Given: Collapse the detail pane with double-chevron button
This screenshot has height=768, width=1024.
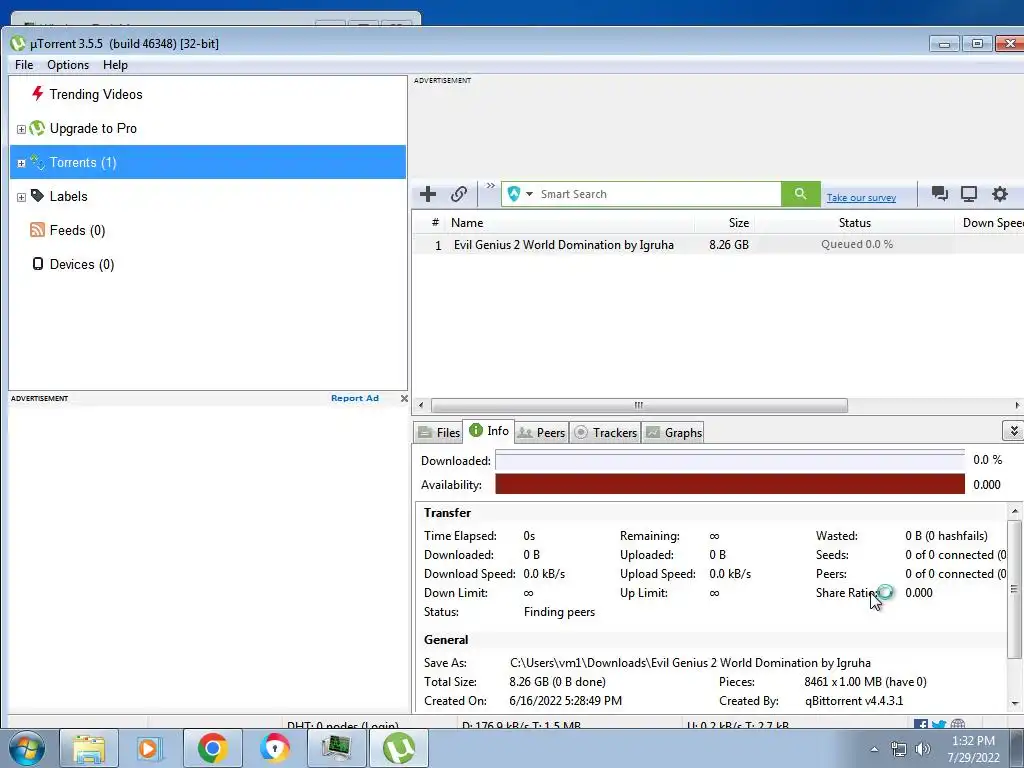Looking at the screenshot, I should [1014, 430].
